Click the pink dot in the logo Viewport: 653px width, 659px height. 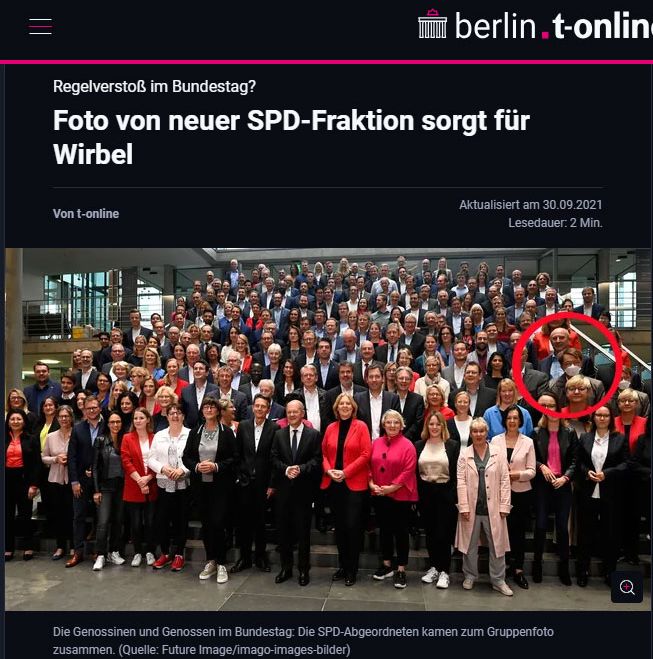(545, 35)
